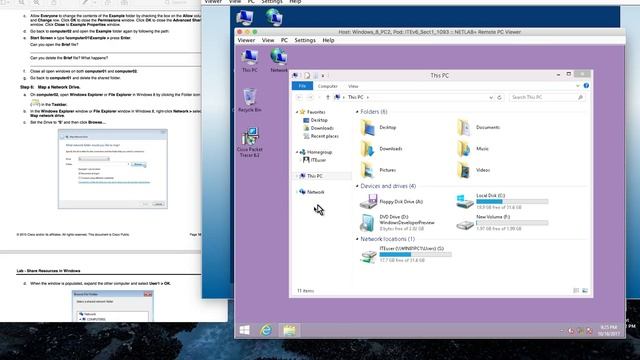Select ITEuser under Homegroup
Image resolution: width=640 pixels, height=360 pixels.
314,160
